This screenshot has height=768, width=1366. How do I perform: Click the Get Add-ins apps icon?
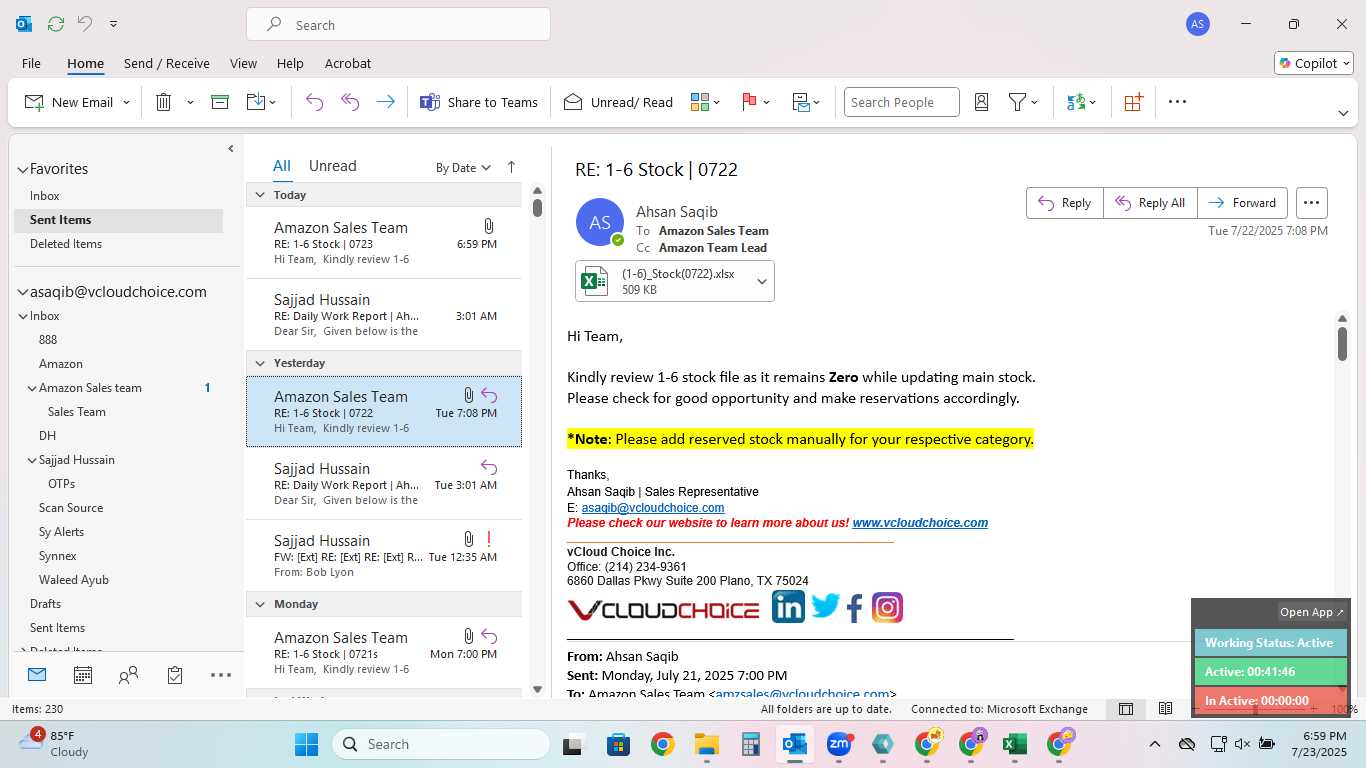coord(1133,102)
